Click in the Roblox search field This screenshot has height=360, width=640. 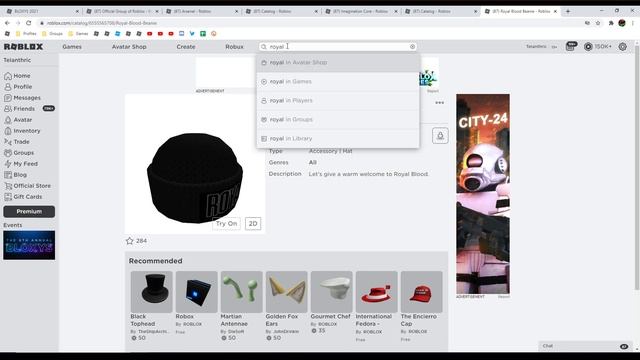pos(339,47)
